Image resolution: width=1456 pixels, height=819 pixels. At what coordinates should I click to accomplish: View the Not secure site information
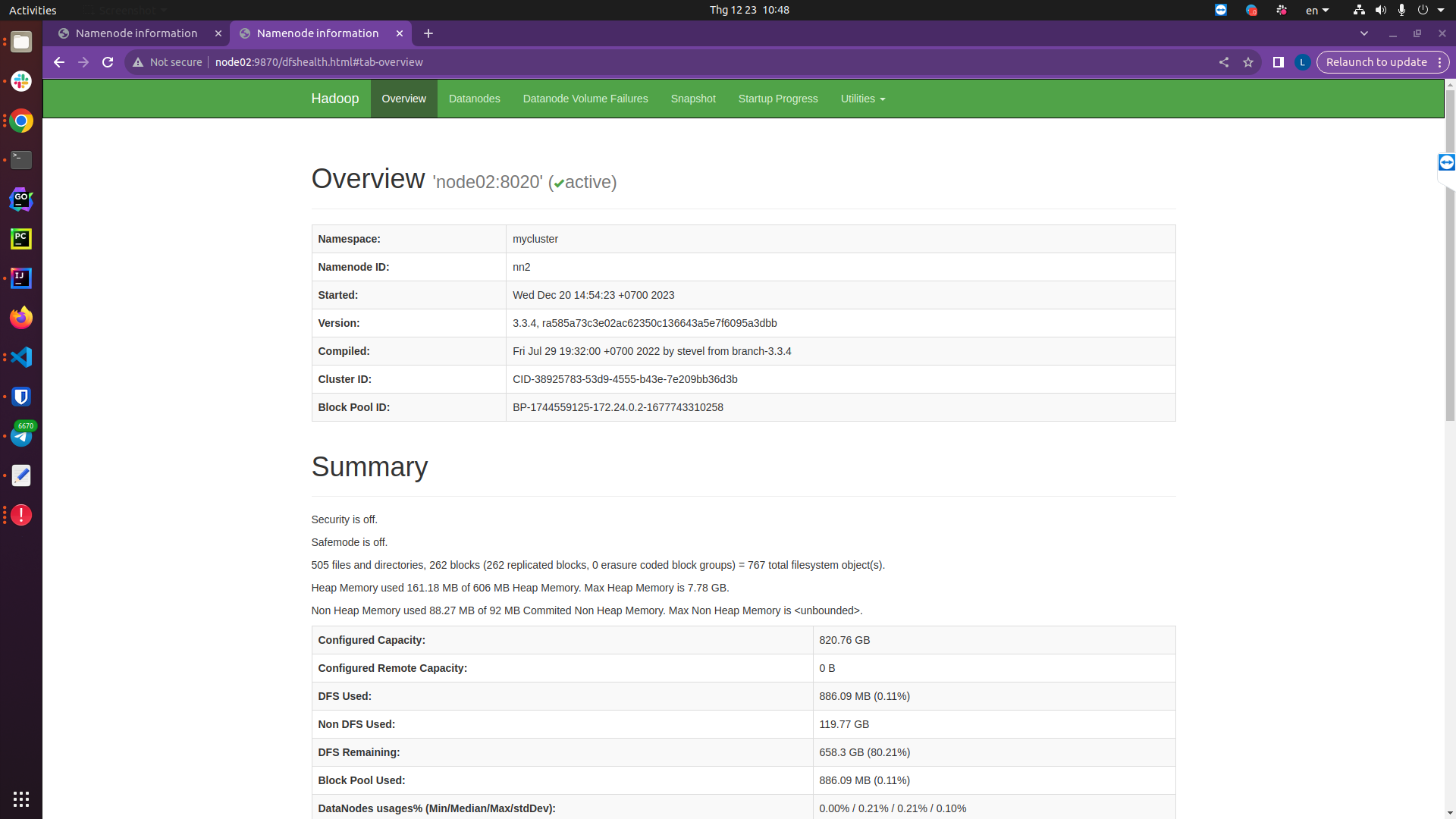point(168,62)
